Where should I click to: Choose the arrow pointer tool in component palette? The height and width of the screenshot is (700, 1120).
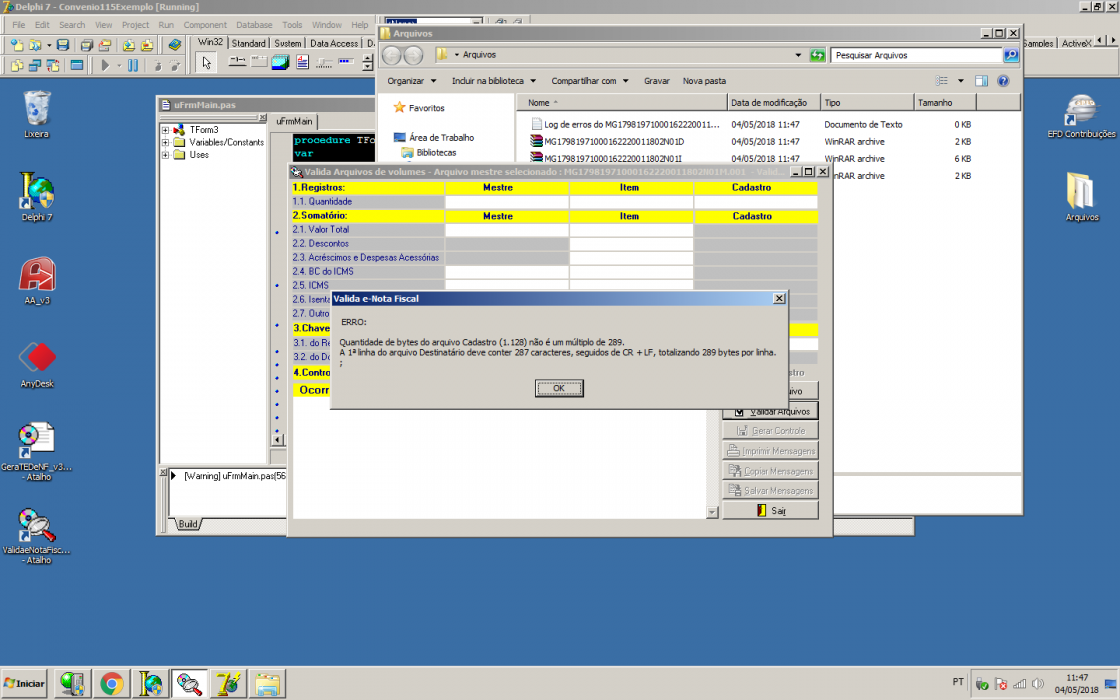[206, 64]
